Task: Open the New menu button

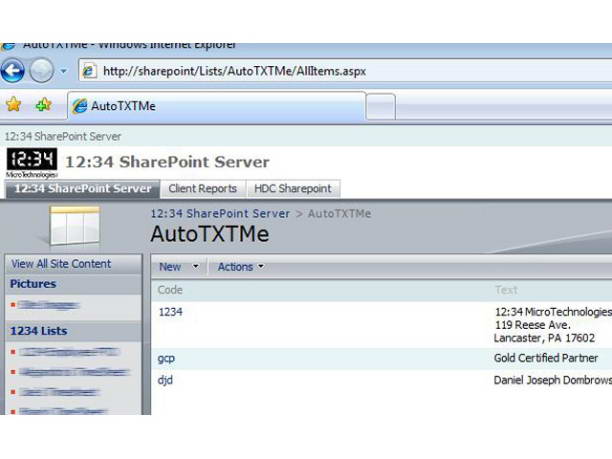Action: tap(179, 267)
